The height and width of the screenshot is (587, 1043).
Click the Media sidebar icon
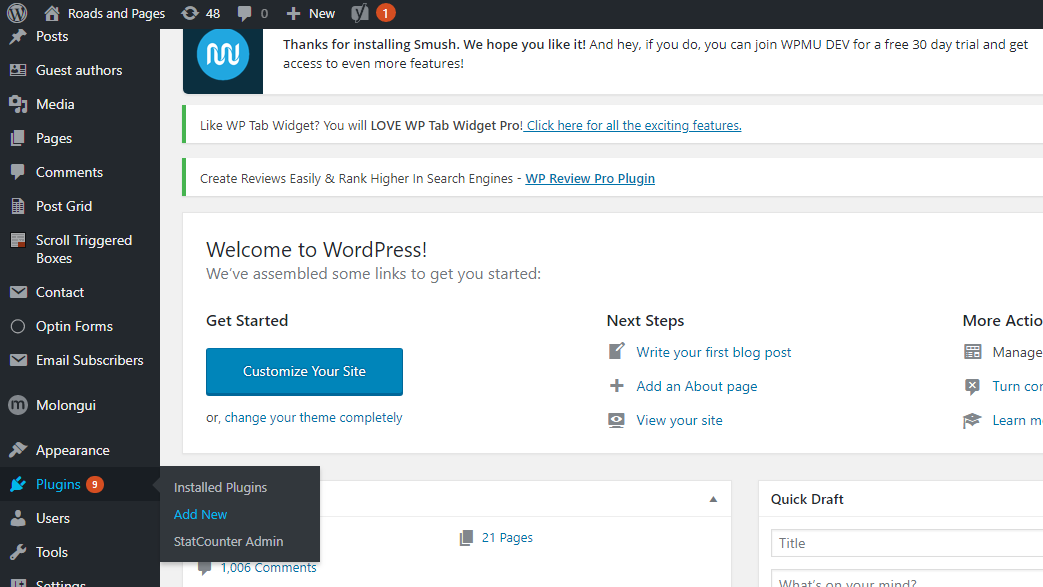point(18,104)
